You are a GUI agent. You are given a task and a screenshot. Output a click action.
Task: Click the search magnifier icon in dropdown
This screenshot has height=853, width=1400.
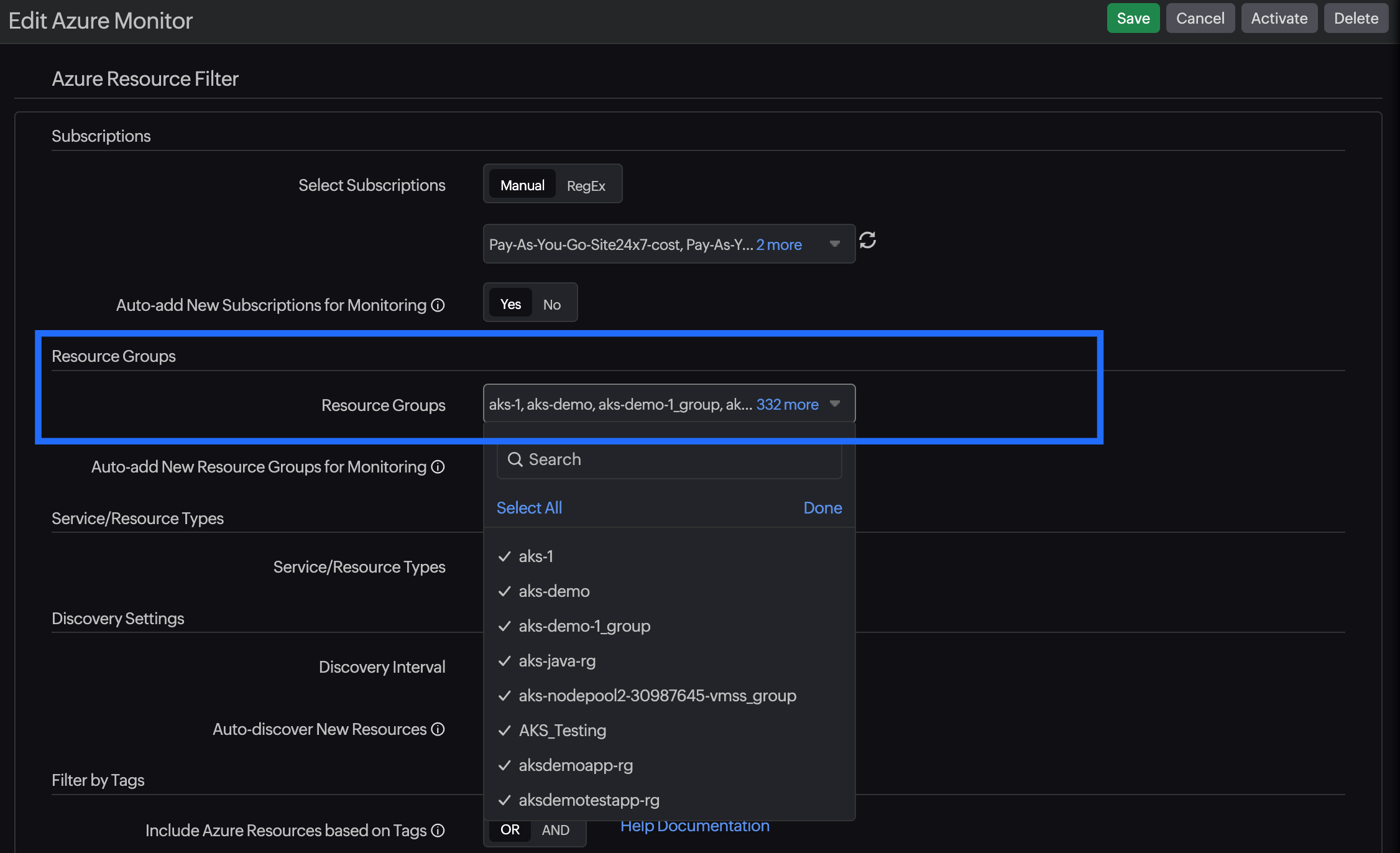(x=515, y=459)
